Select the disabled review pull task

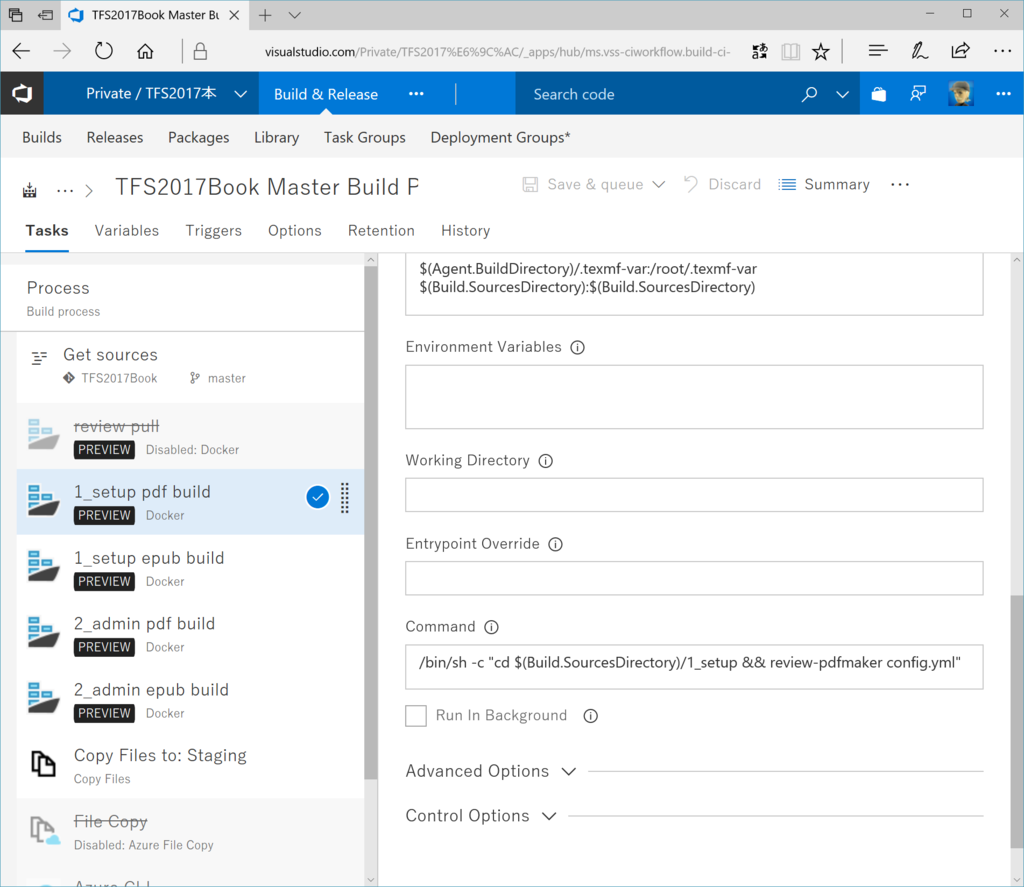pyautogui.click(x=190, y=436)
